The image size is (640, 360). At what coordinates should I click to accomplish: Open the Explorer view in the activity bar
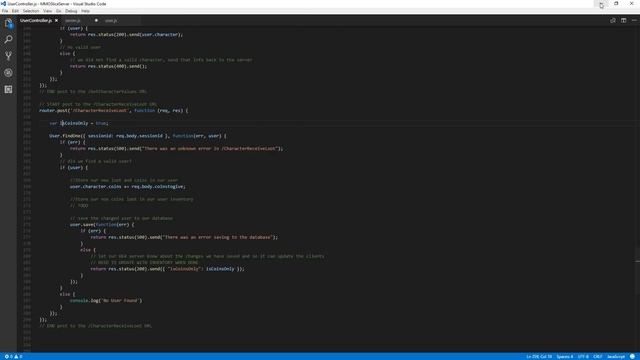pos(8,23)
